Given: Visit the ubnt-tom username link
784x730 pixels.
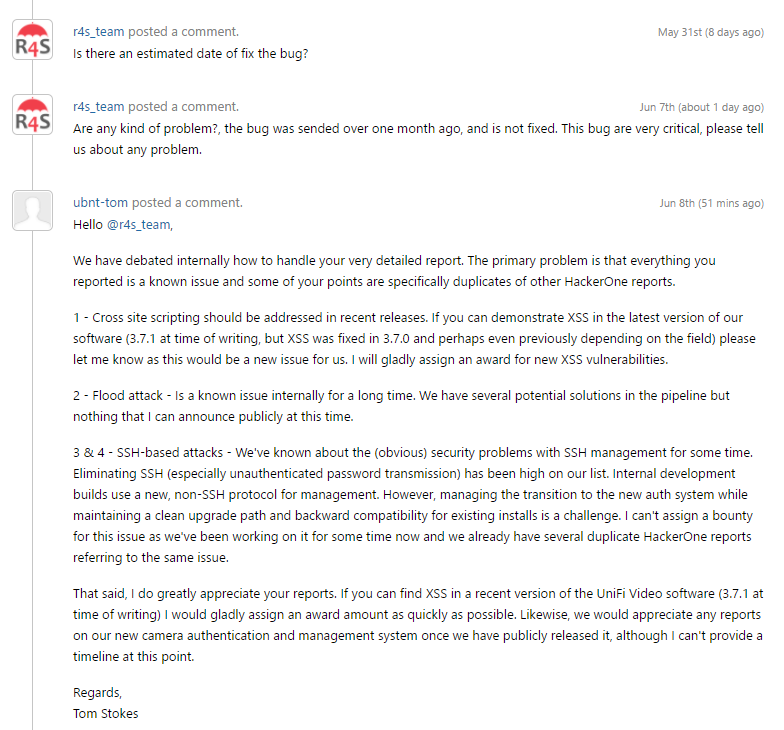Looking at the screenshot, I should coord(101,203).
